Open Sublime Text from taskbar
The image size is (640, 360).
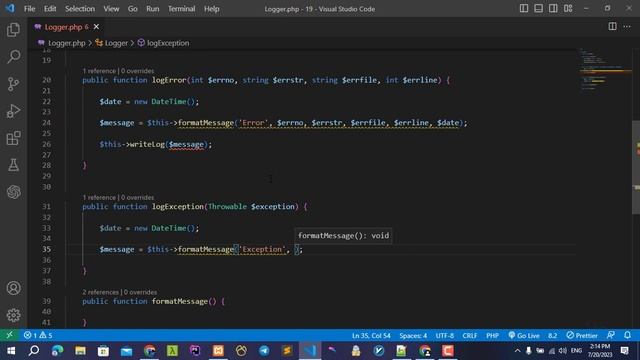coord(287,351)
